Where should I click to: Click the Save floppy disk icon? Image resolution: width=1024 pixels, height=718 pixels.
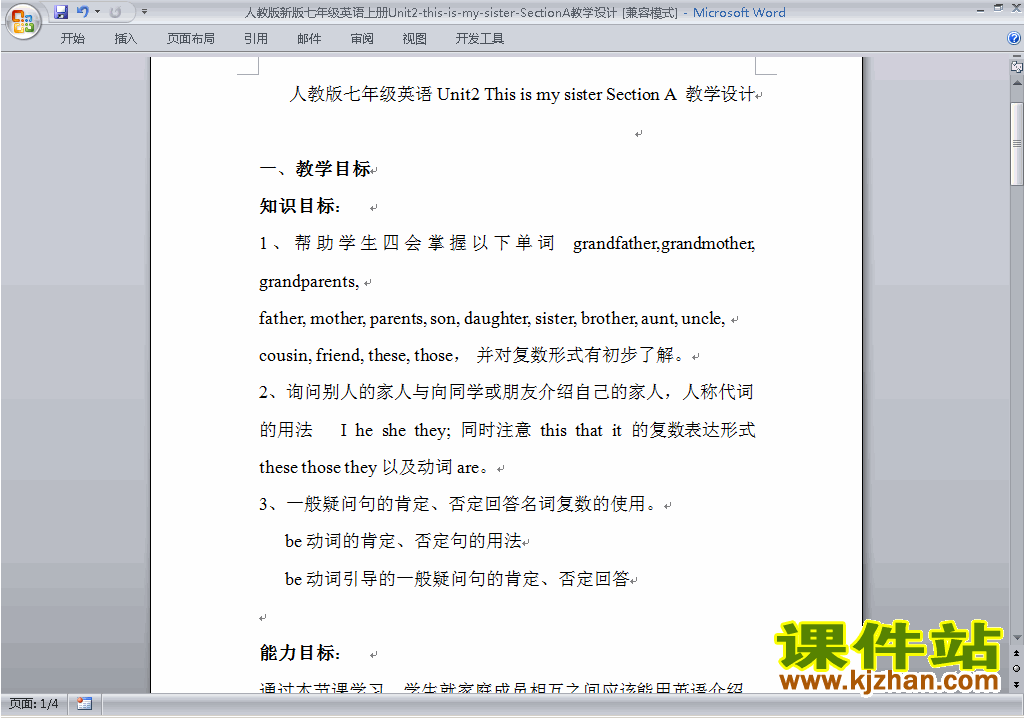61,12
